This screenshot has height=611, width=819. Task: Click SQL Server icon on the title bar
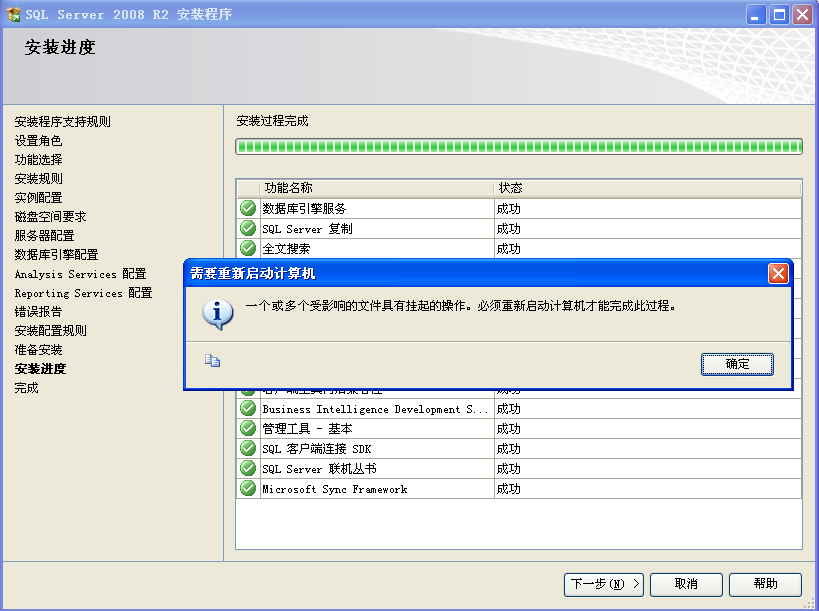coord(14,13)
